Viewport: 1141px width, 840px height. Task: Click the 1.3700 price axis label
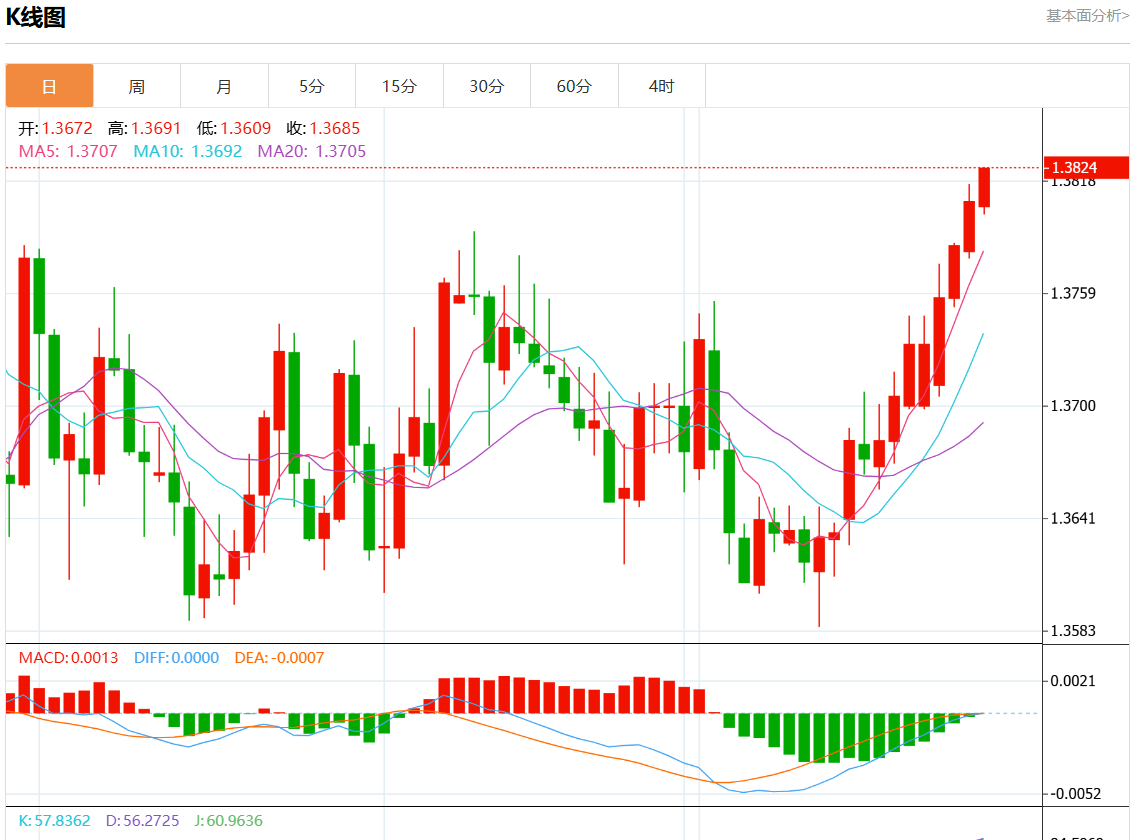[x=1073, y=406]
